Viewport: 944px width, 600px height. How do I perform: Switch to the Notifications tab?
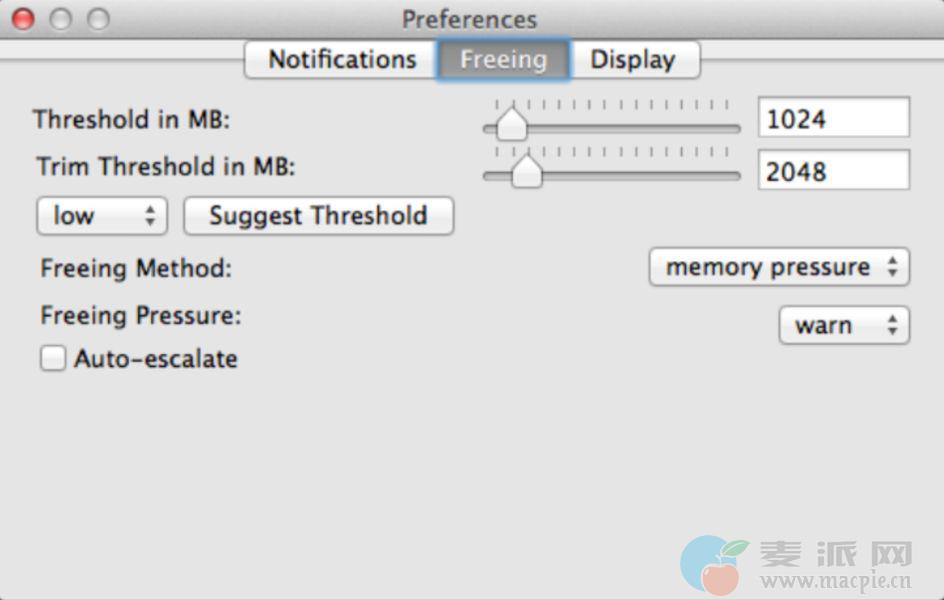(341, 60)
